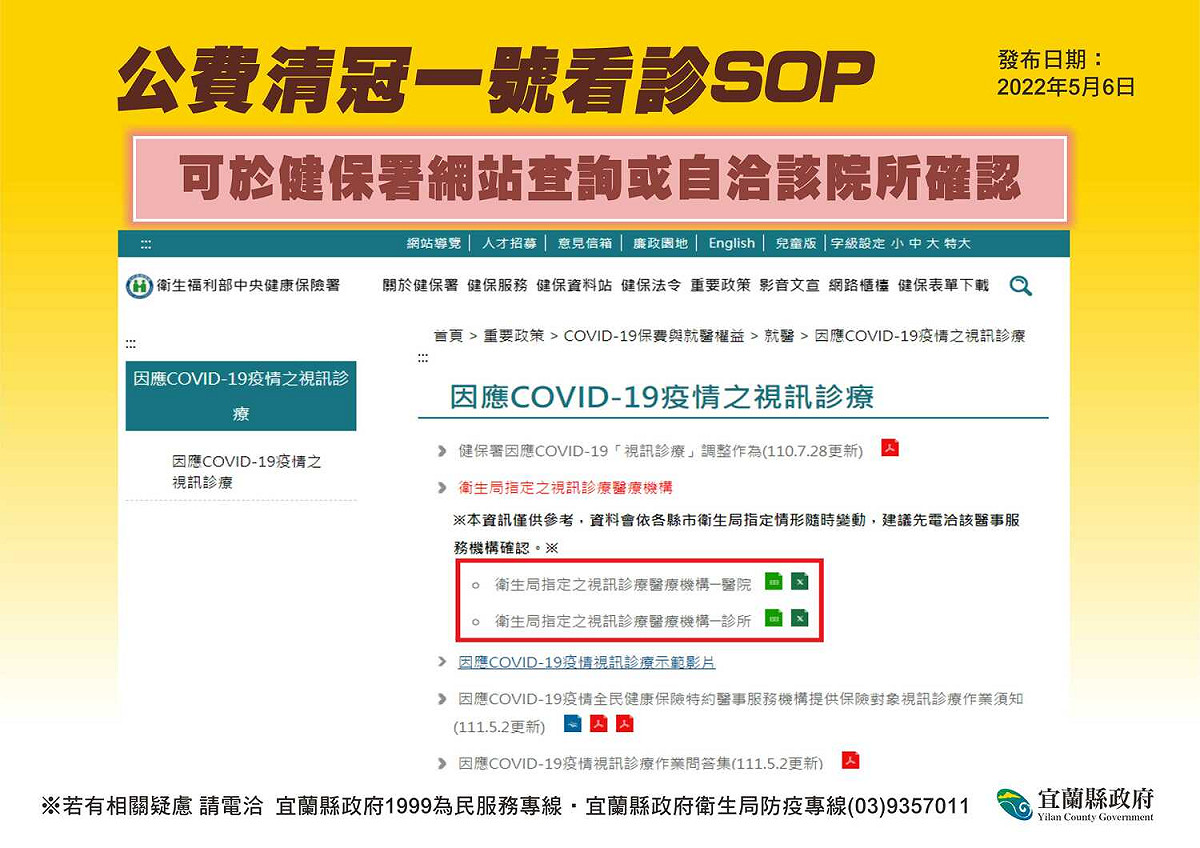Expand chevron before 視訊診療示範影片 link
This screenshot has width=1200, height=848.
pos(442,662)
